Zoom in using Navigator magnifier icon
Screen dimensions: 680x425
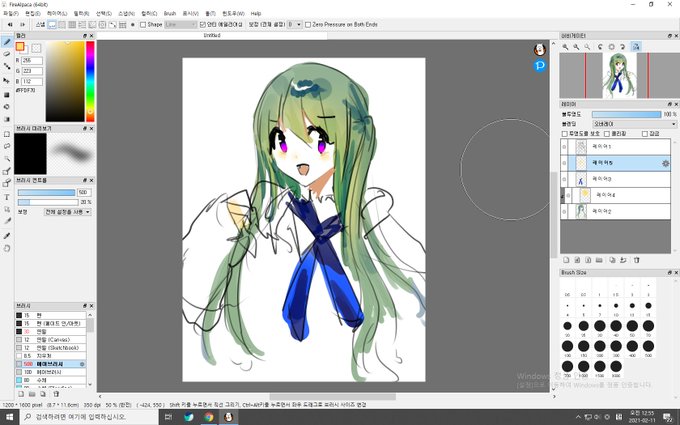[566, 47]
